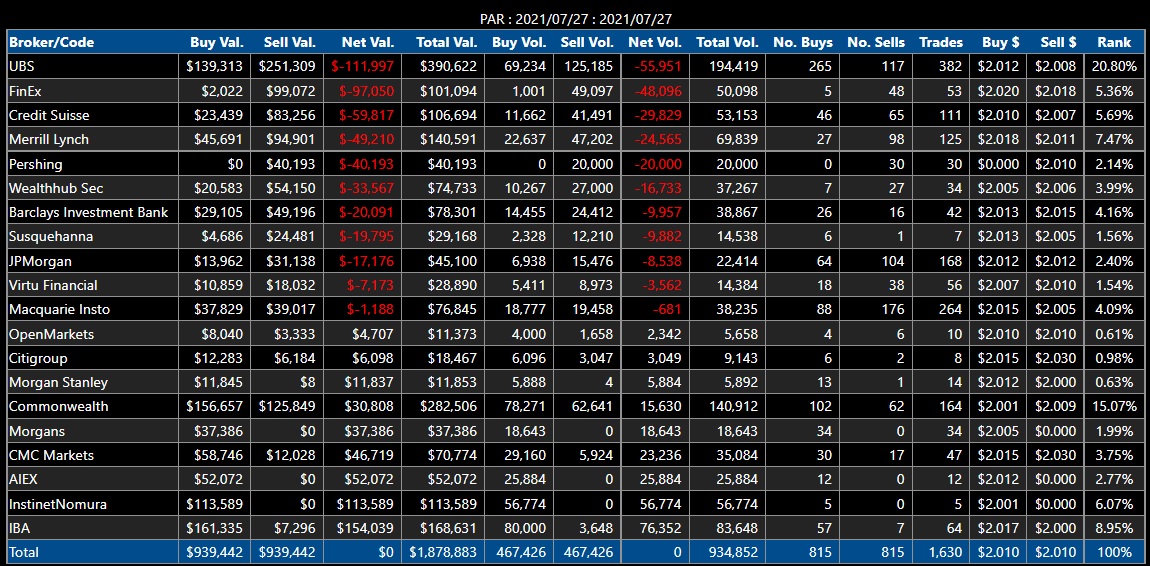Click the Net Vol. column header
This screenshot has height=566, width=1150.
tap(655, 43)
